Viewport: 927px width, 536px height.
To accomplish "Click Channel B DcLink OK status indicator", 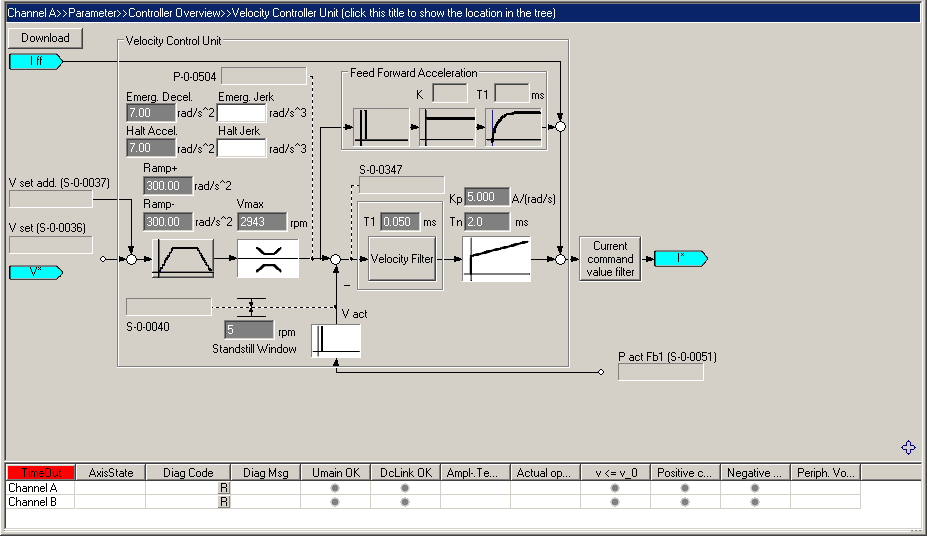I will (405, 502).
